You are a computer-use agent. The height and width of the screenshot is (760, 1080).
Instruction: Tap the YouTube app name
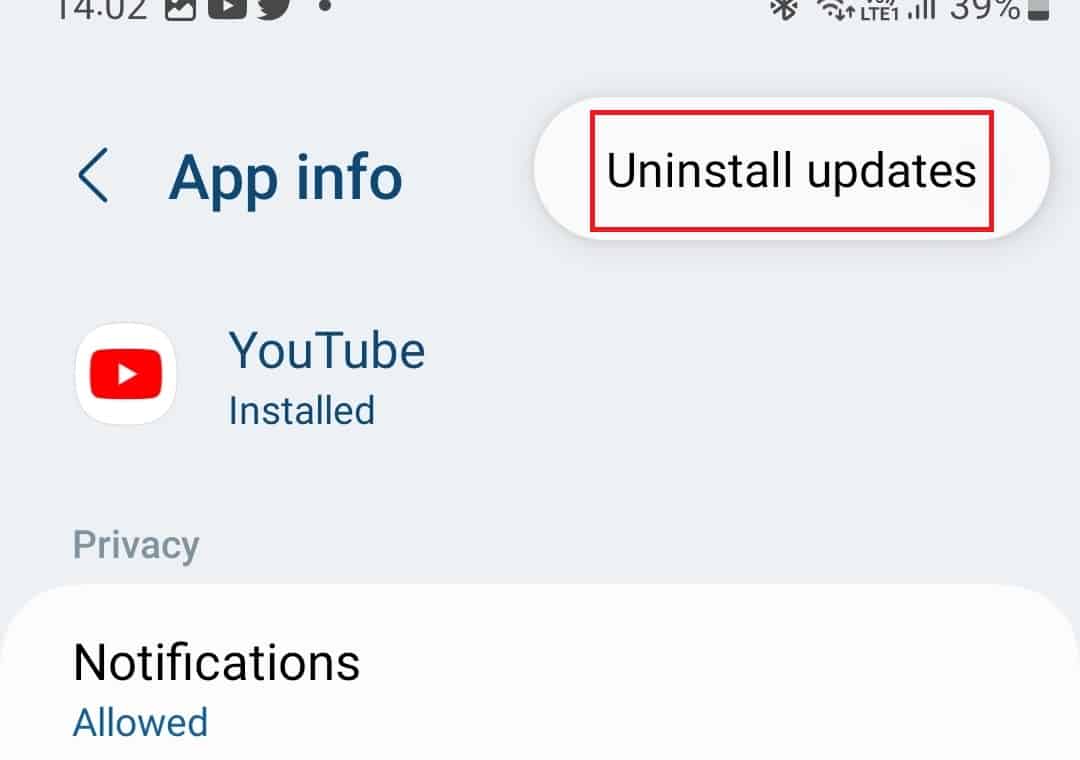(327, 351)
